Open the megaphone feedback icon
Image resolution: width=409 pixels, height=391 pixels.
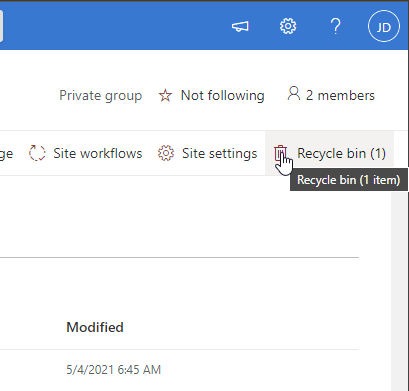point(240,26)
